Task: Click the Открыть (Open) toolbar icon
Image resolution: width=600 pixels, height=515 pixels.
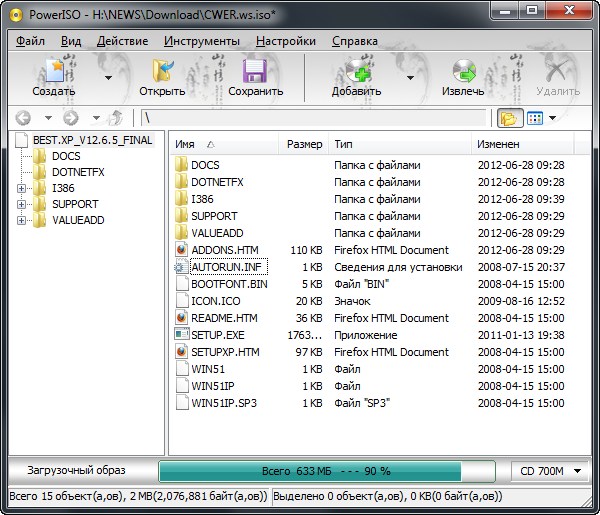Action: tap(162, 72)
